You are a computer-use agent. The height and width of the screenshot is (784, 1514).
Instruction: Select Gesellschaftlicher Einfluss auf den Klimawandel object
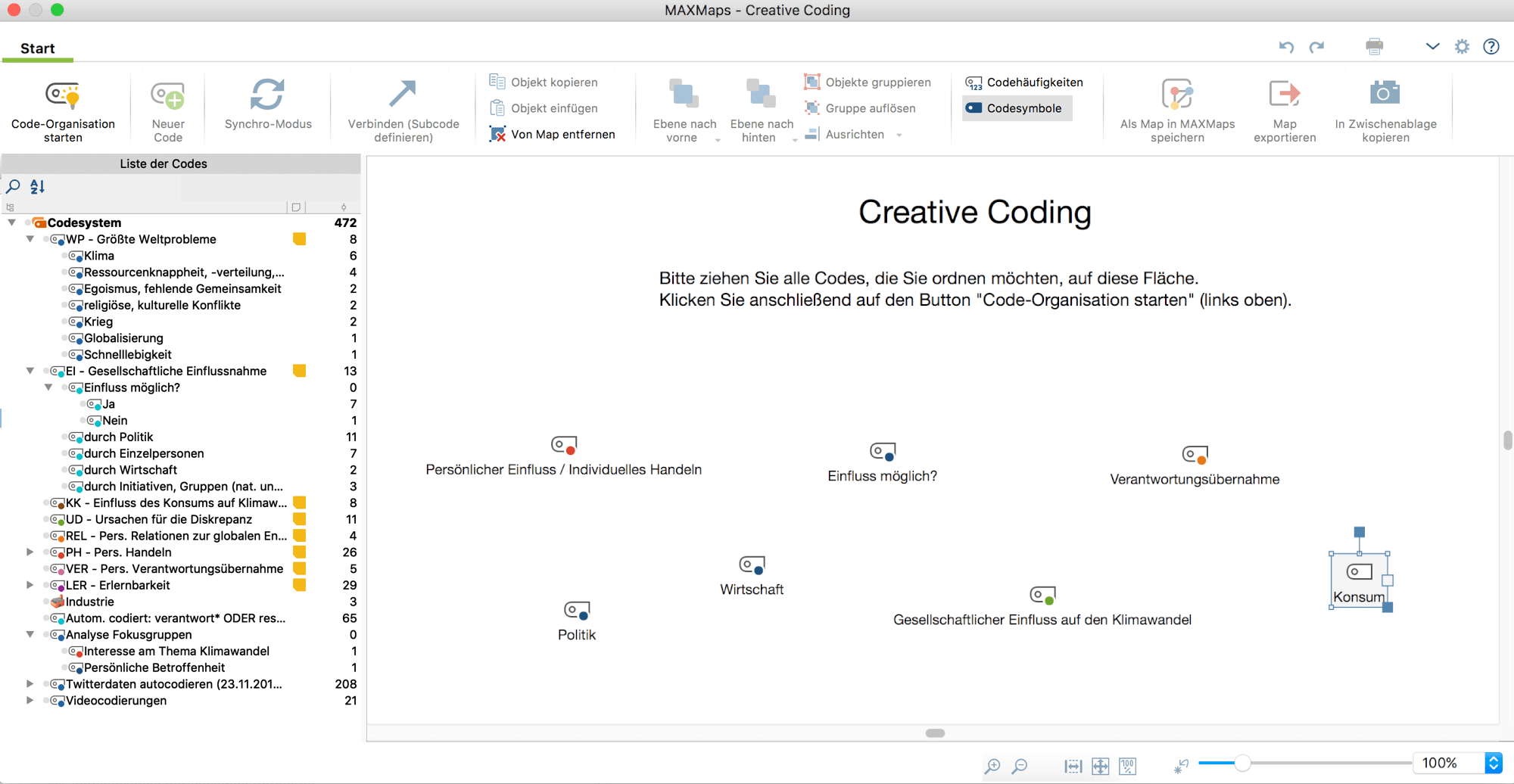click(1042, 607)
